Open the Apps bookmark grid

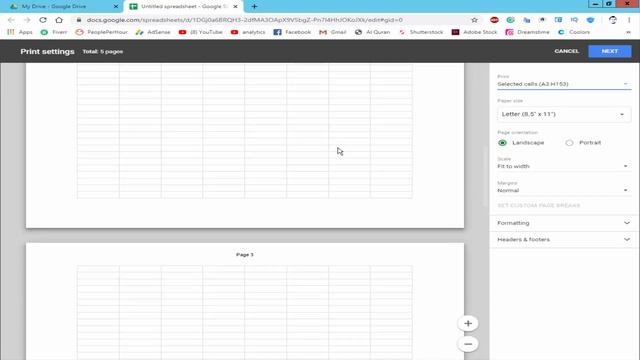(x=20, y=32)
